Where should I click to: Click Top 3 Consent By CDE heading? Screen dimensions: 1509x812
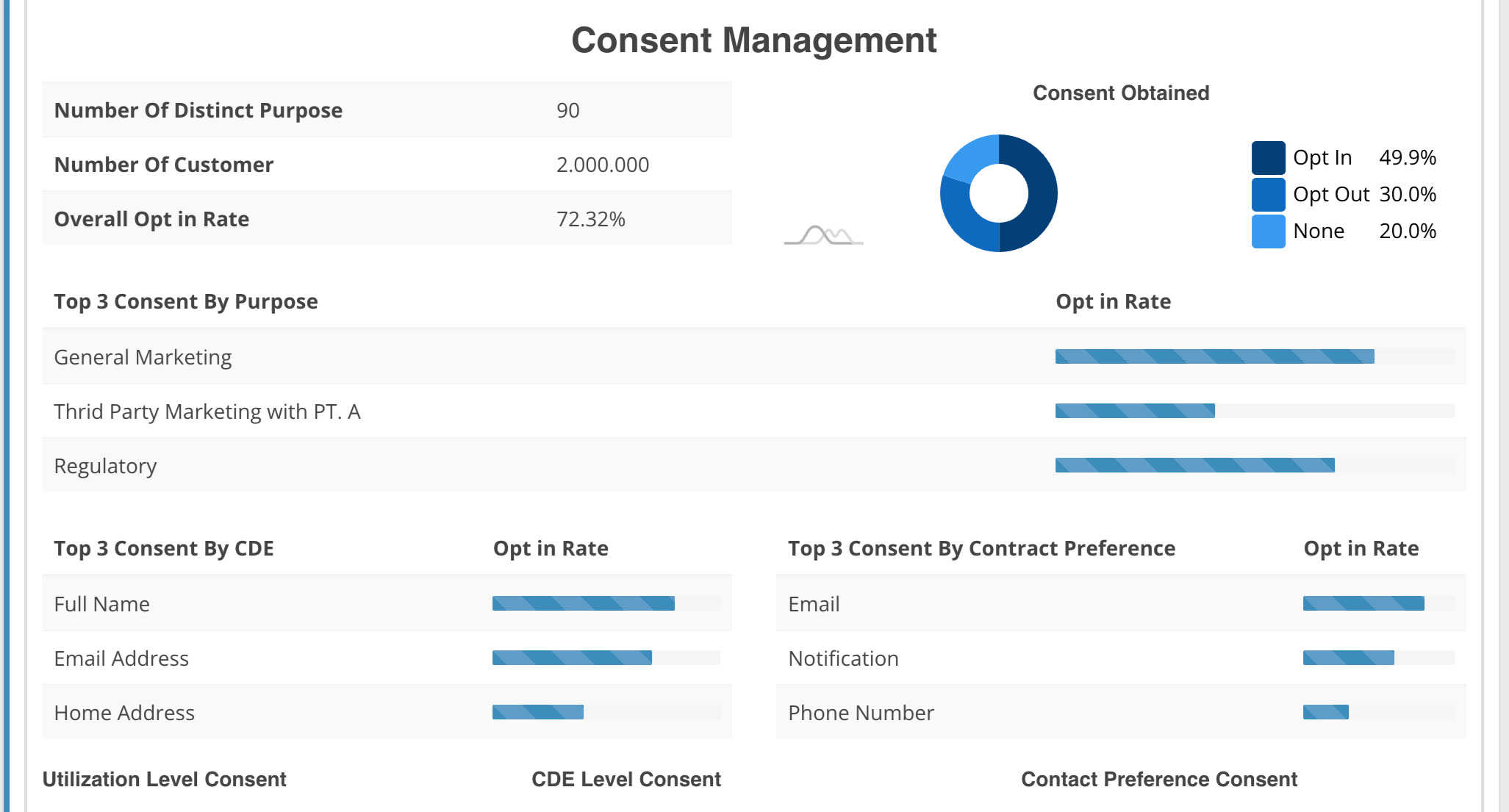[x=164, y=548]
